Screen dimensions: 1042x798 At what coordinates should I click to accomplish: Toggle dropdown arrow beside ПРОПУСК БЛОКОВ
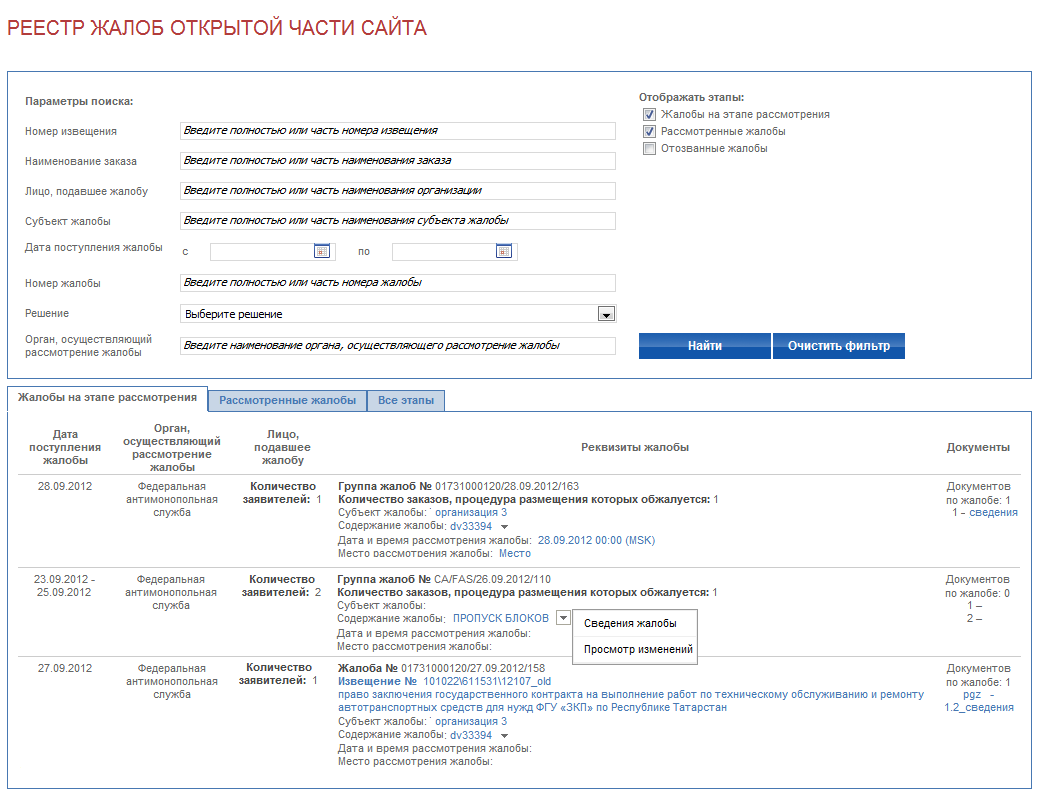(x=563, y=618)
